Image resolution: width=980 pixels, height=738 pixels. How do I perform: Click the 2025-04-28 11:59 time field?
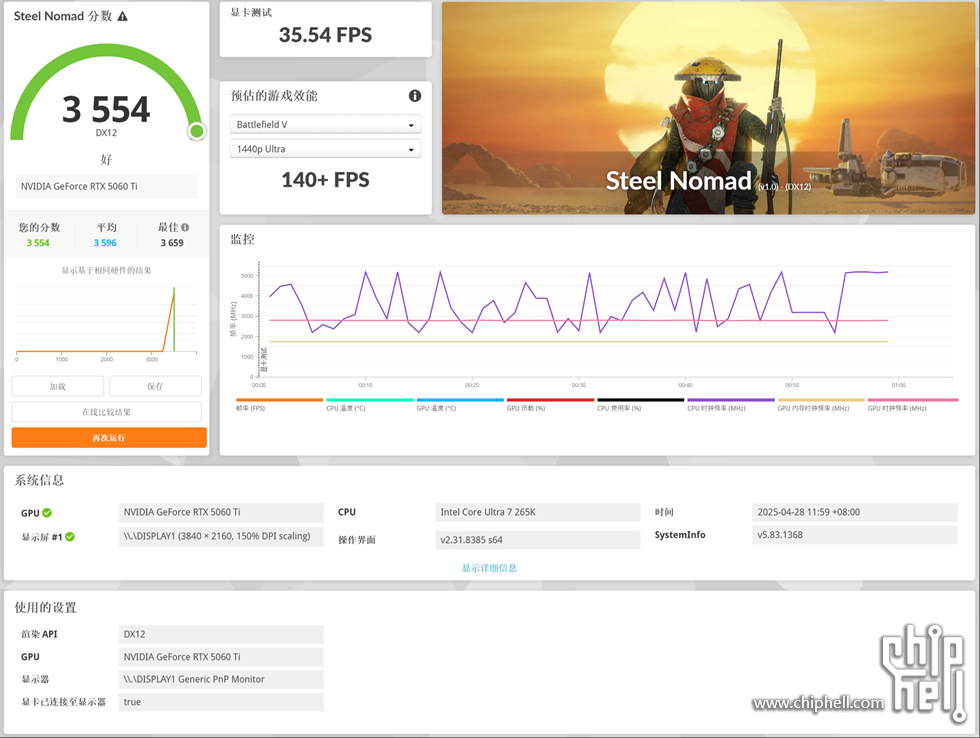coord(855,512)
